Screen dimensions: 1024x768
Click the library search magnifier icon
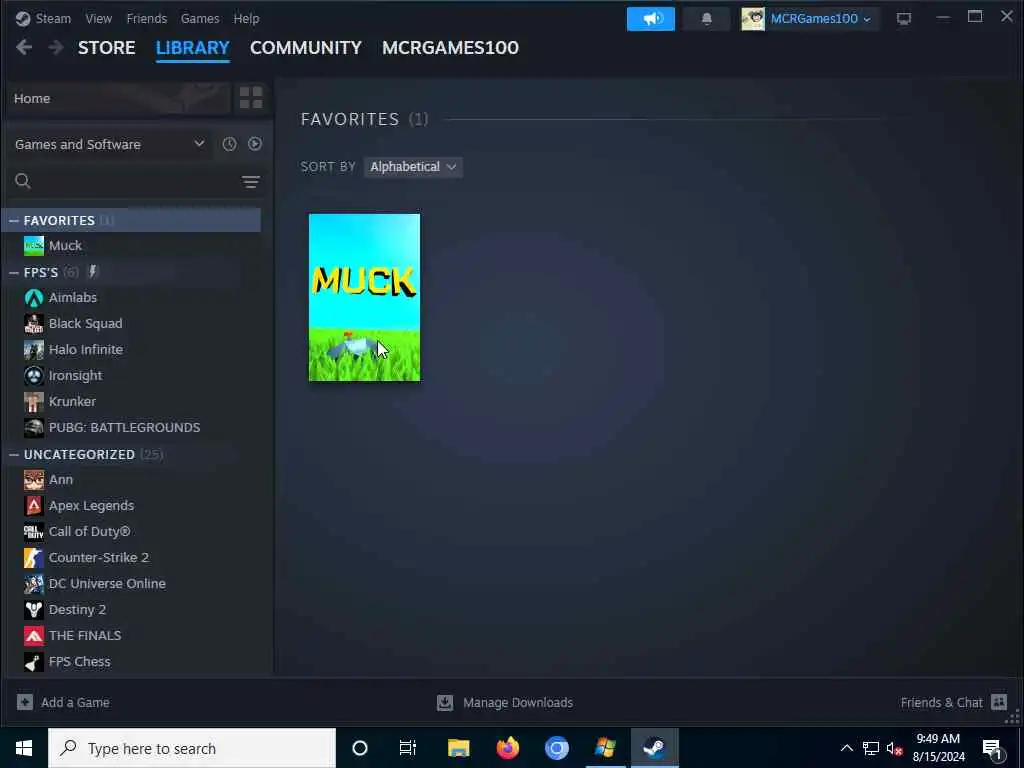23,181
